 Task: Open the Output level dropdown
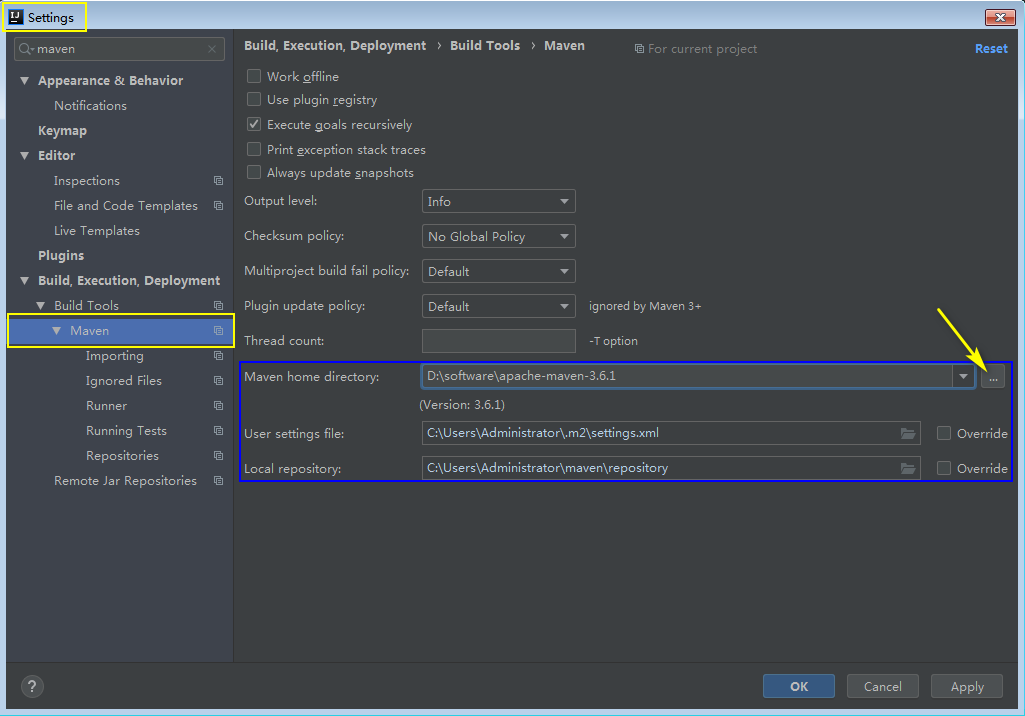click(x=498, y=201)
